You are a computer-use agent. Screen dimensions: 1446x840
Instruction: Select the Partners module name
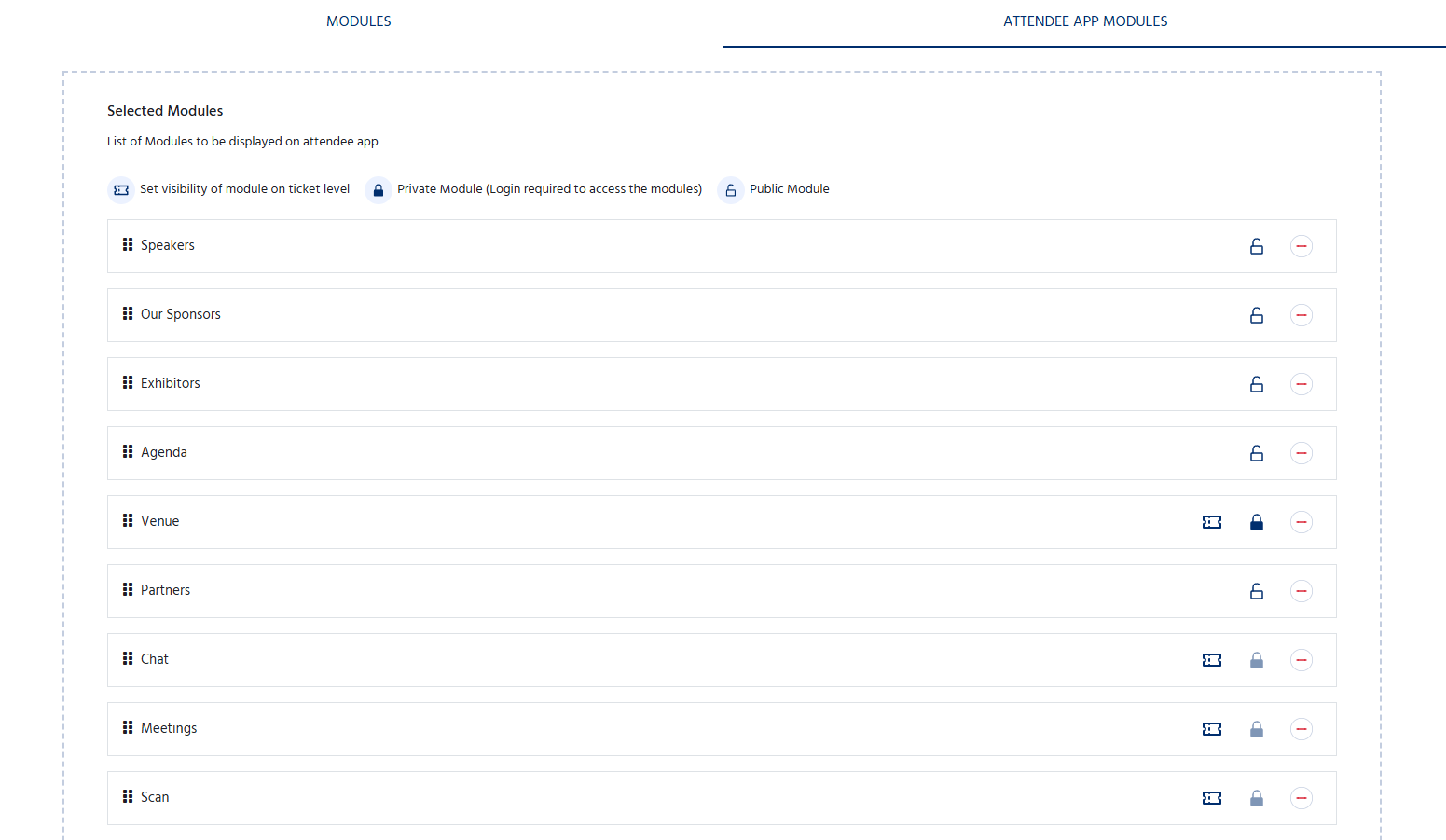point(166,590)
